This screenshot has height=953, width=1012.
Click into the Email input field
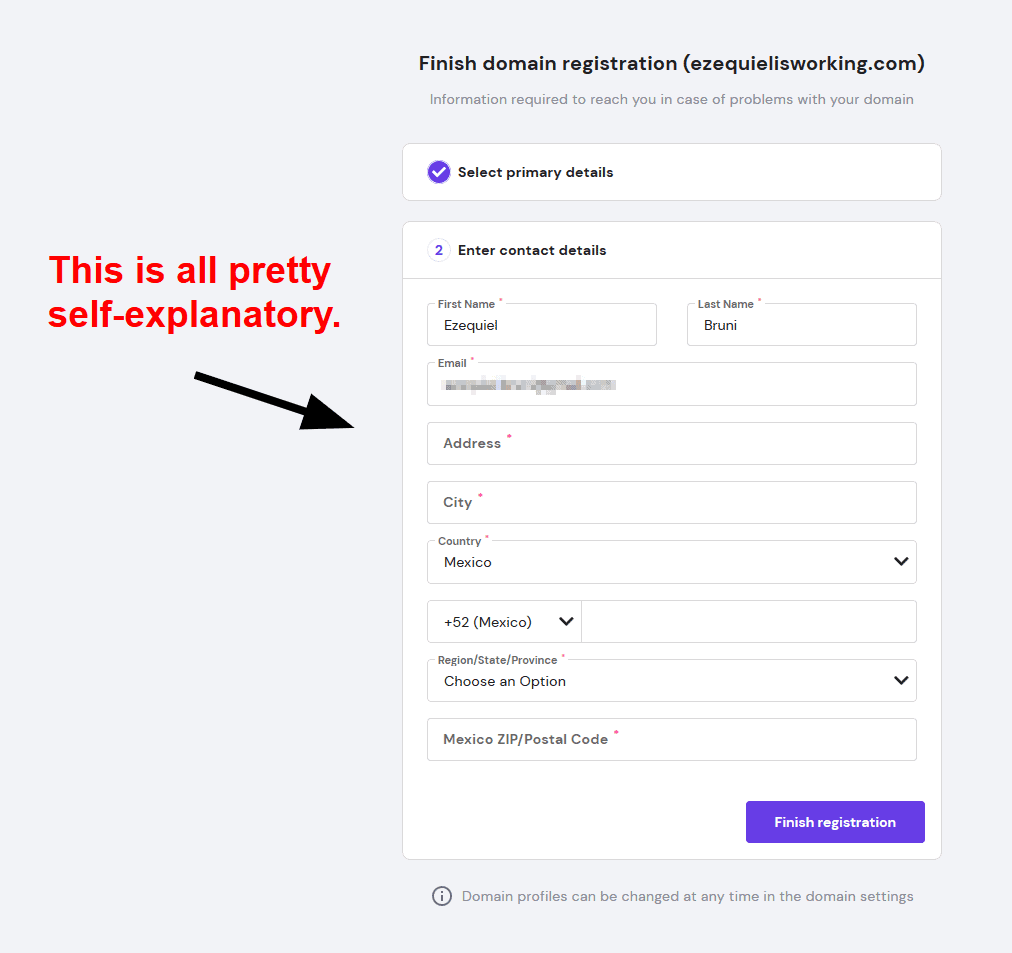click(x=671, y=384)
